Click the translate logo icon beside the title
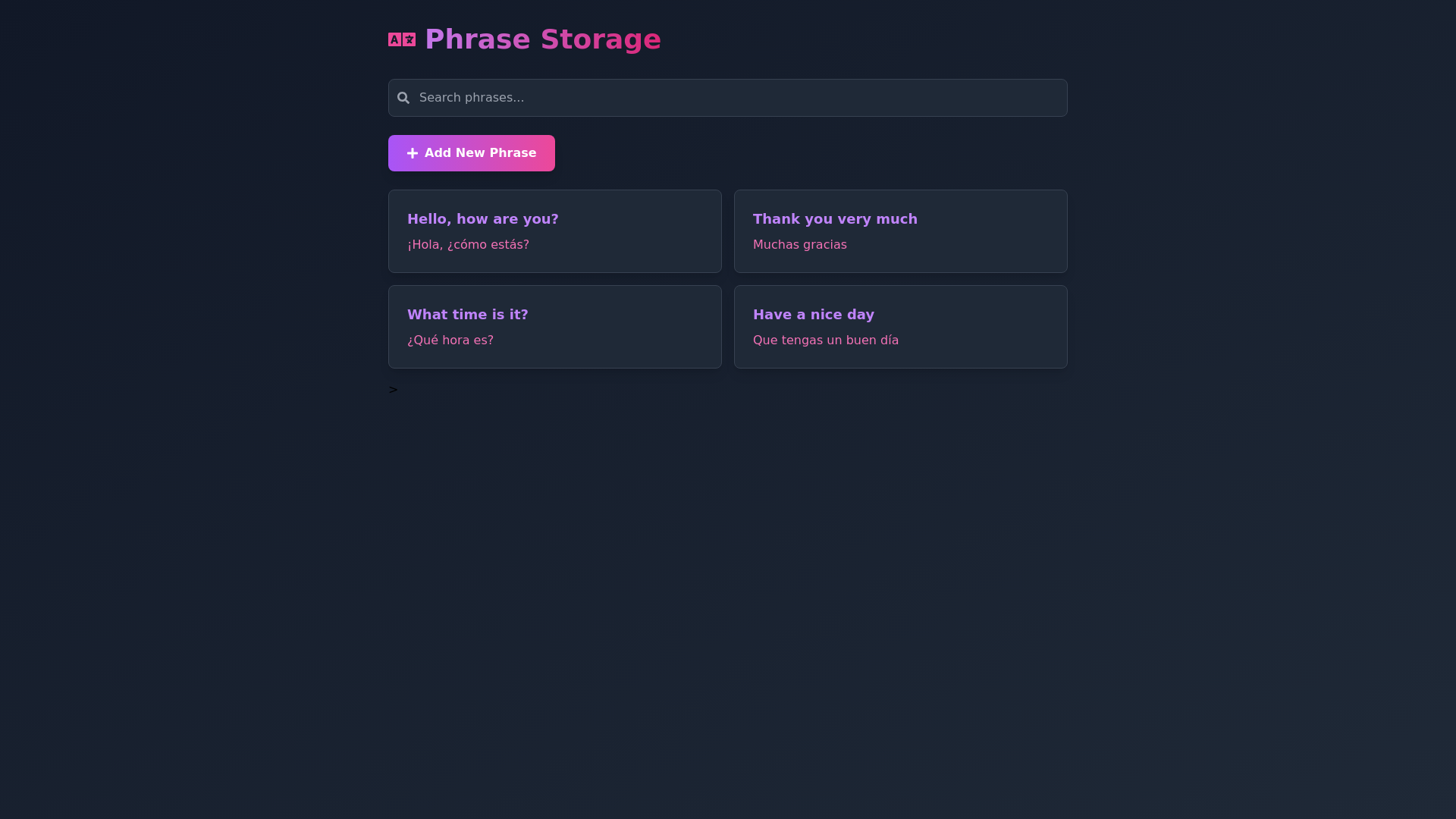This screenshot has width=1456, height=819. click(x=401, y=39)
